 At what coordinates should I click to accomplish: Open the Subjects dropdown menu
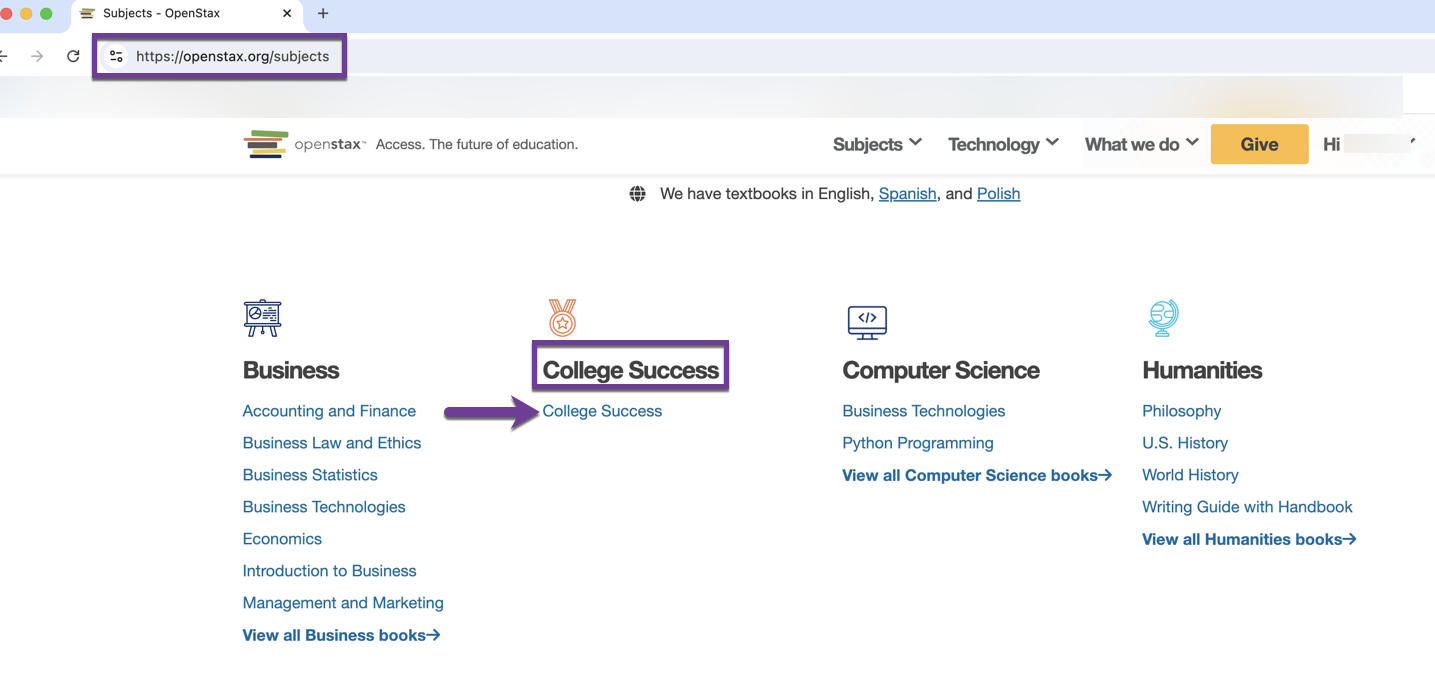pos(876,143)
